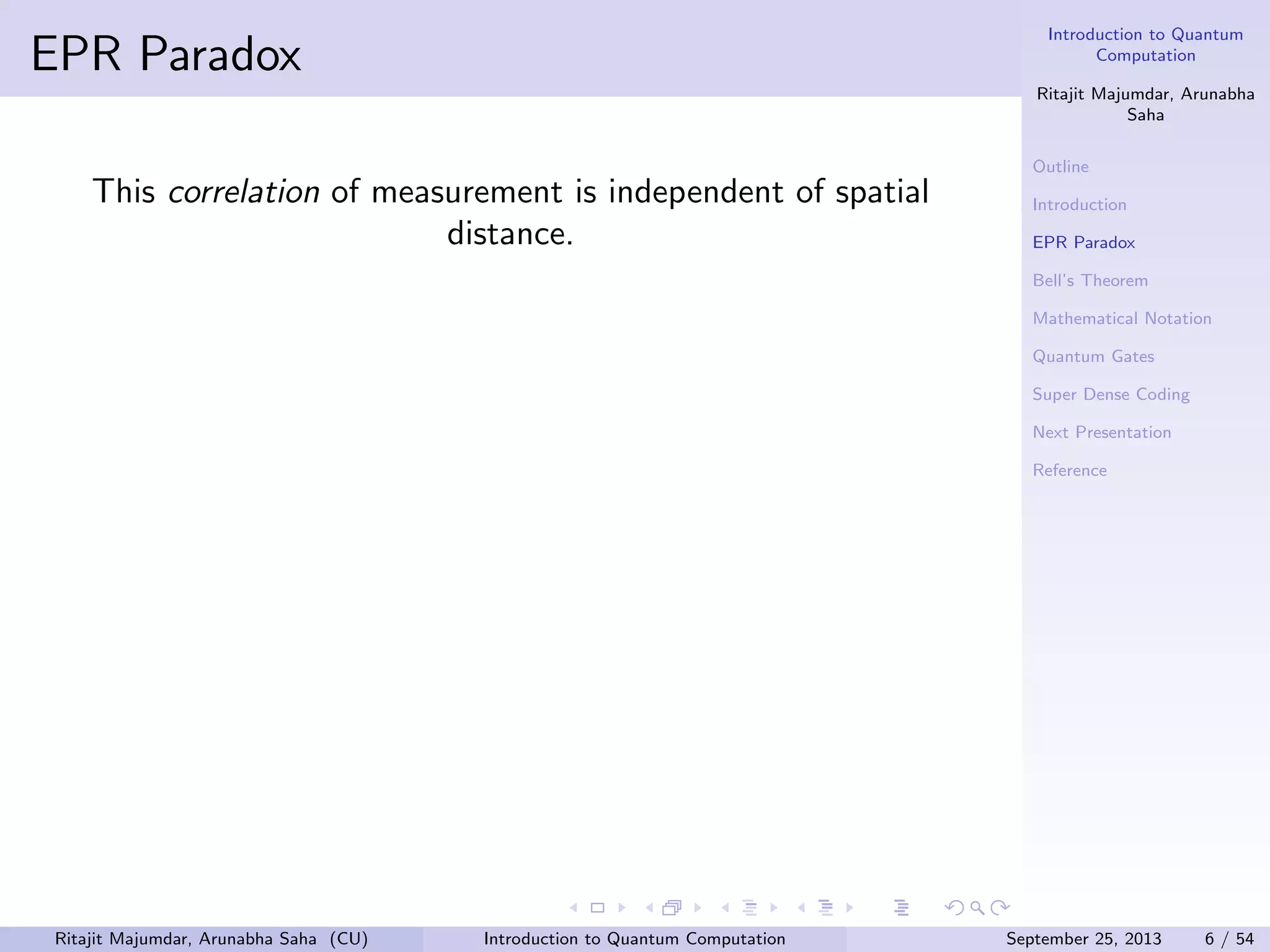Image resolution: width=1270 pixels, height=952 pixels.
Task: Jump to Next Presentation section
Action: (x=1102, y=433)
